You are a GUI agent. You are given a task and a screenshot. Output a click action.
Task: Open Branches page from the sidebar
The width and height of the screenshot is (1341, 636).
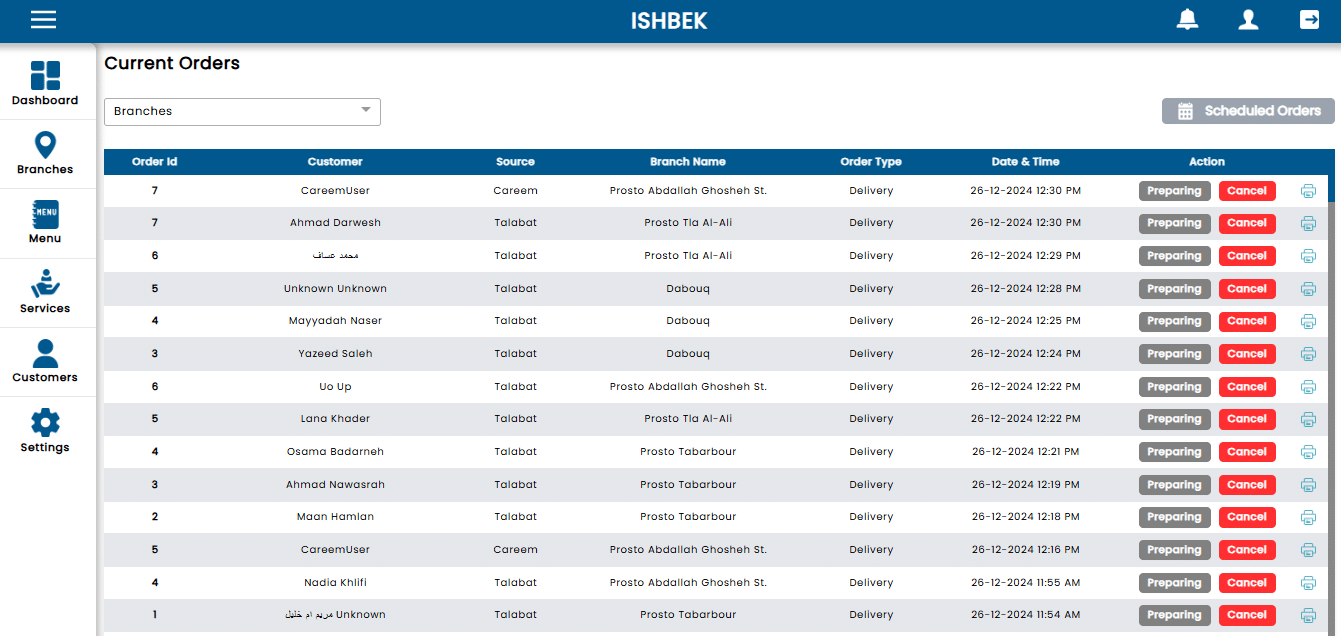(x=45, y=153)
